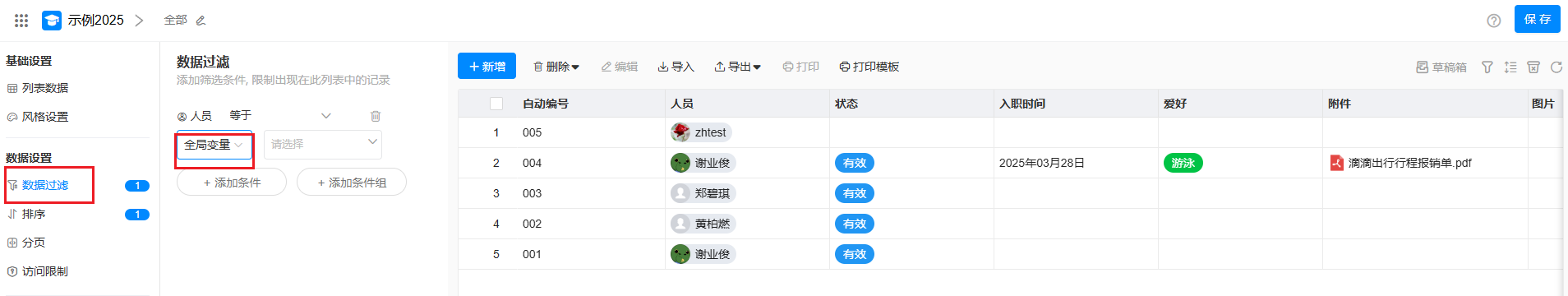Open the 请选择 value dropdown
The image size is (1568, 296).
pyautogui.click(x=323, y=145)
